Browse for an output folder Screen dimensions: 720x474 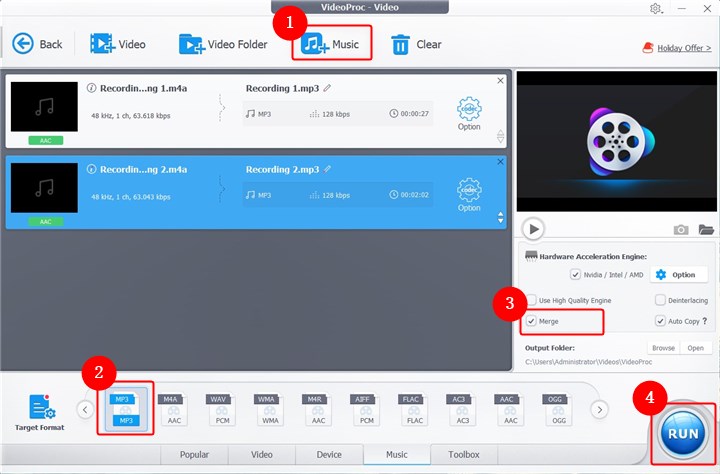[x=664, y=348]
